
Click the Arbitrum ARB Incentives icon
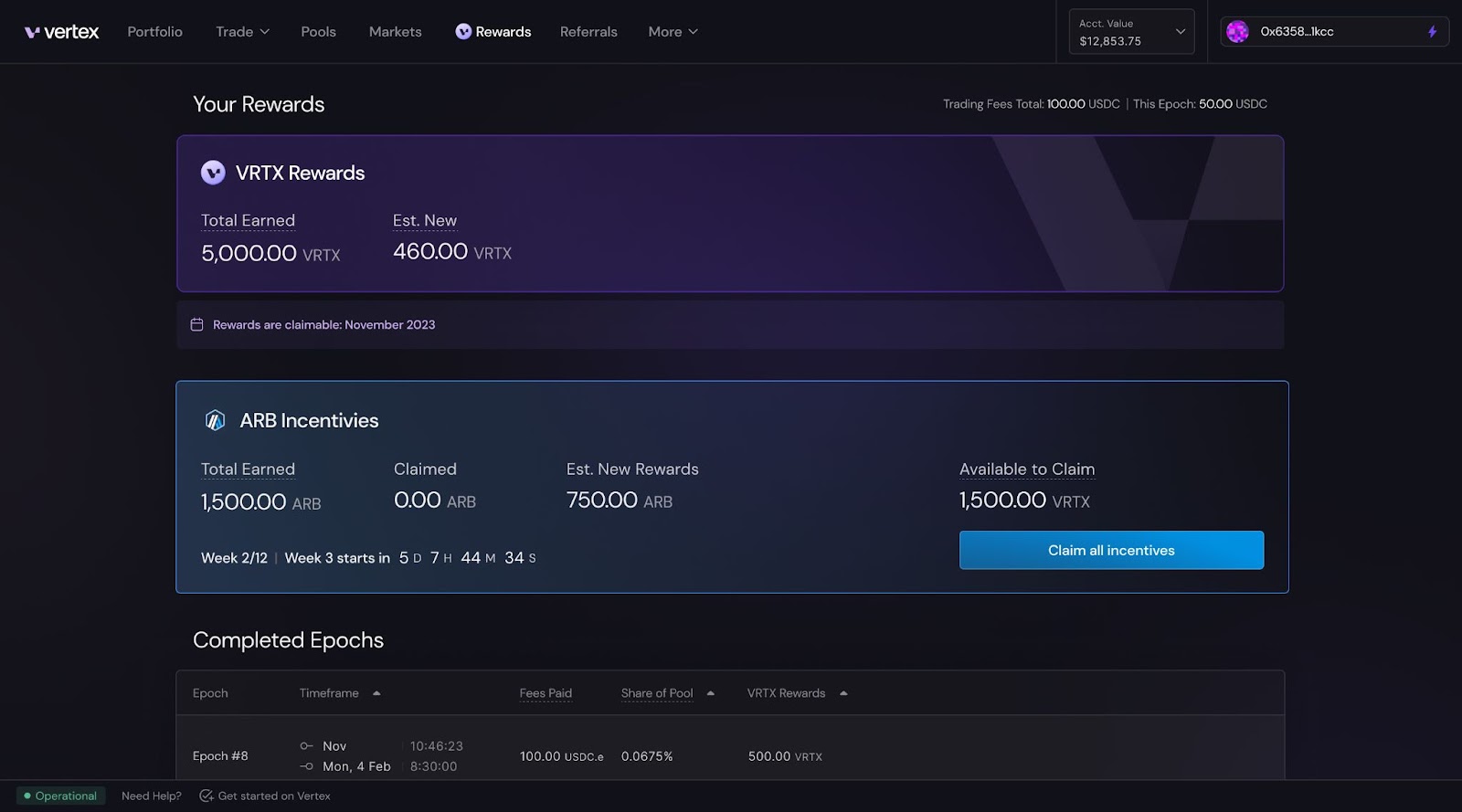click(x=215, y=420)
